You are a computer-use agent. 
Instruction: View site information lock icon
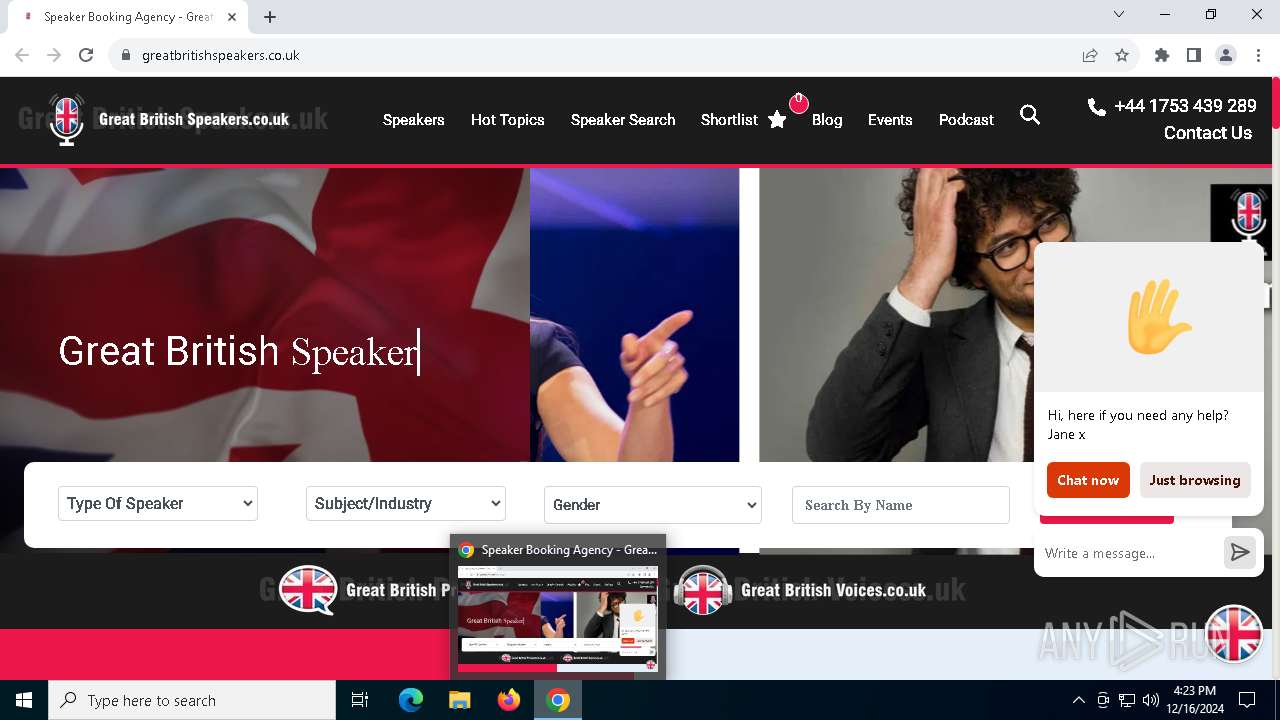pos(126,55)
